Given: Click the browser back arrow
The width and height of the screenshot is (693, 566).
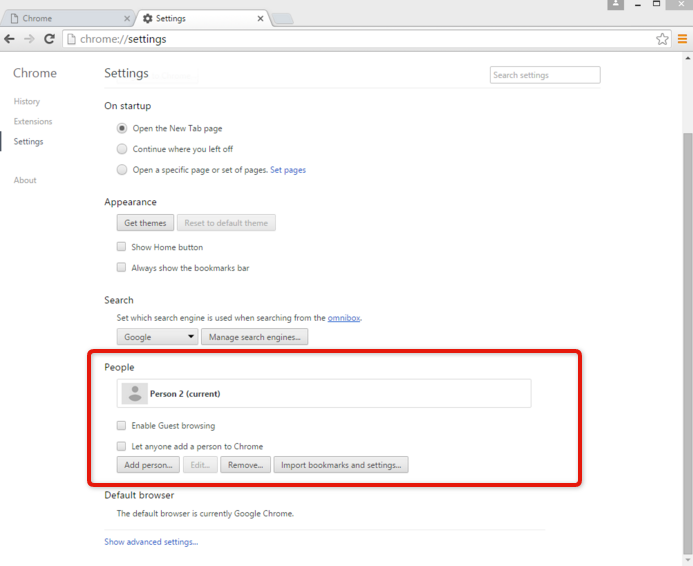Looking at the screenshot, I should coord(9,39).
